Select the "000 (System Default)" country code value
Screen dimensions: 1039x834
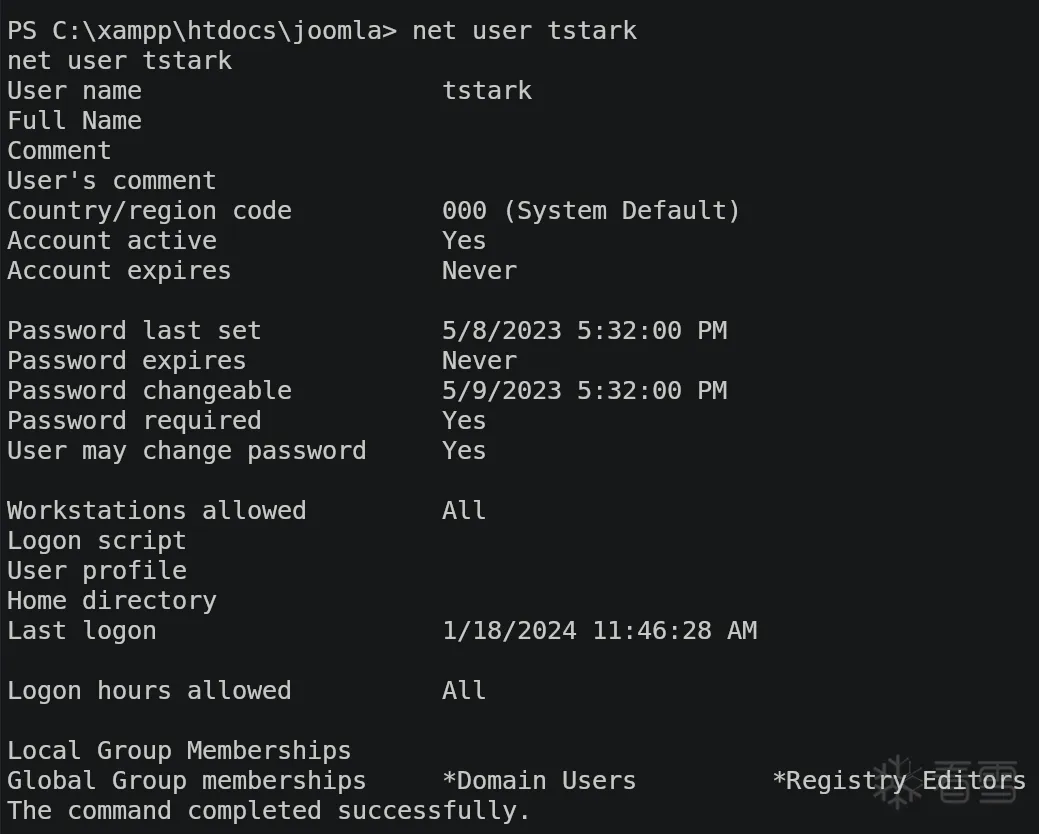591,210
